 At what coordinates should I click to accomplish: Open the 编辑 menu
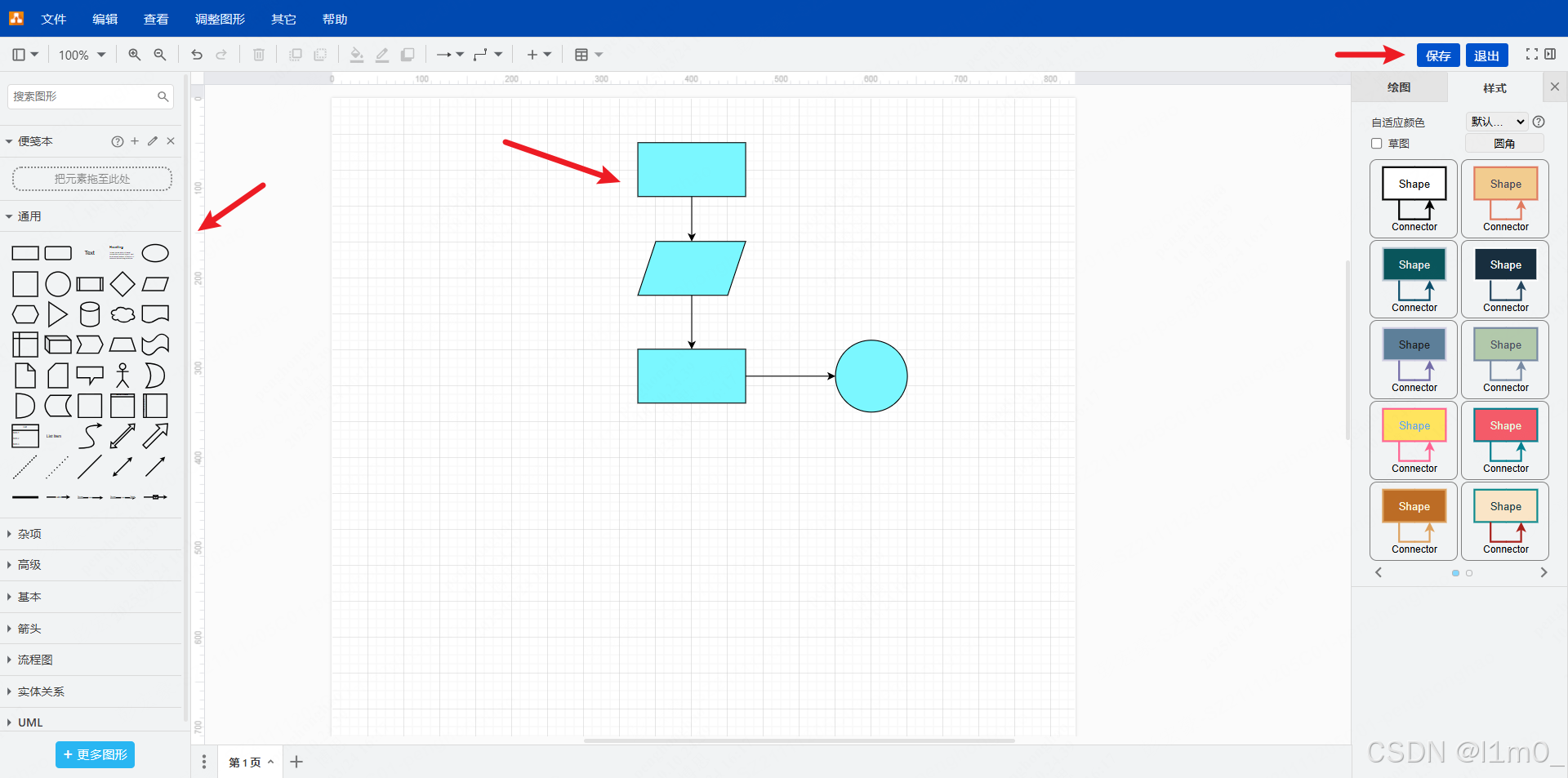click(105, 19)
